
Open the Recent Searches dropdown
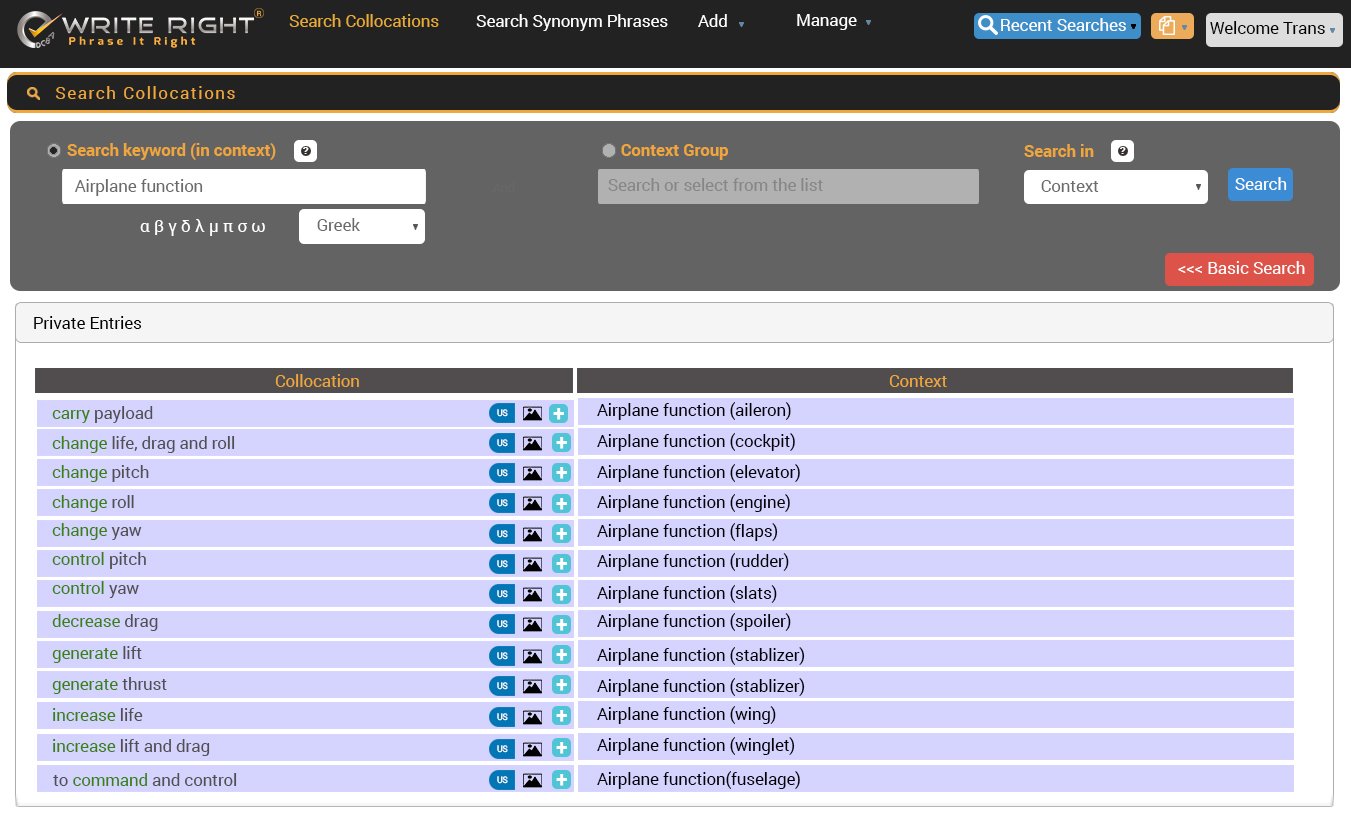[1057, 26]
